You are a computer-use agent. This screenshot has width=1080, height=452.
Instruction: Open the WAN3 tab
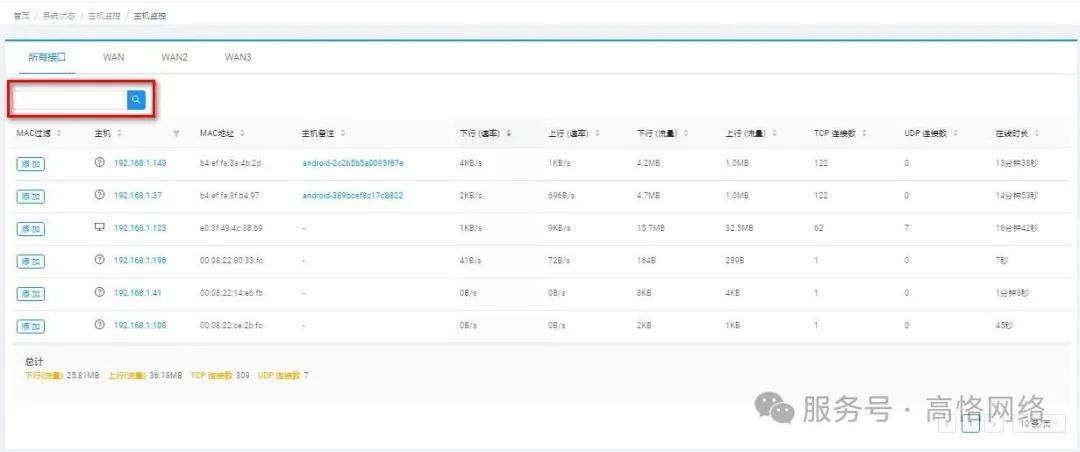coord(238,57)
